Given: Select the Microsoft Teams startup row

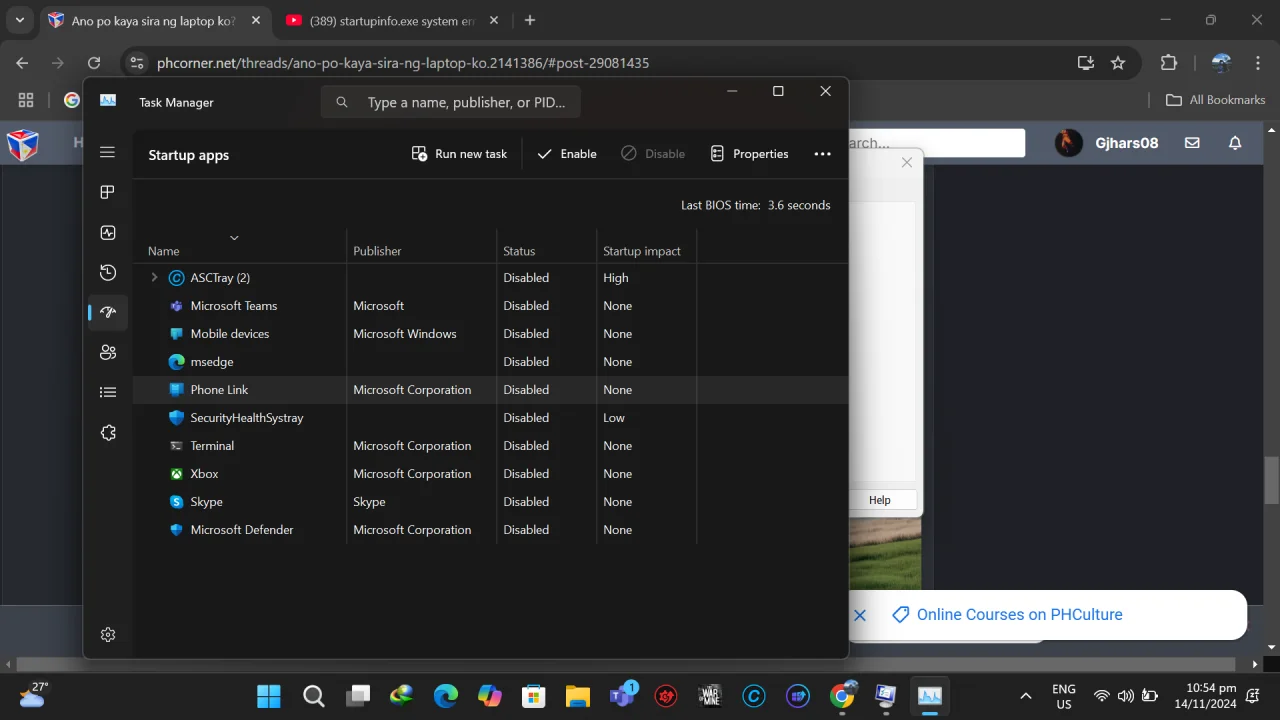Looking at the screenshot, I should point(490,306).
